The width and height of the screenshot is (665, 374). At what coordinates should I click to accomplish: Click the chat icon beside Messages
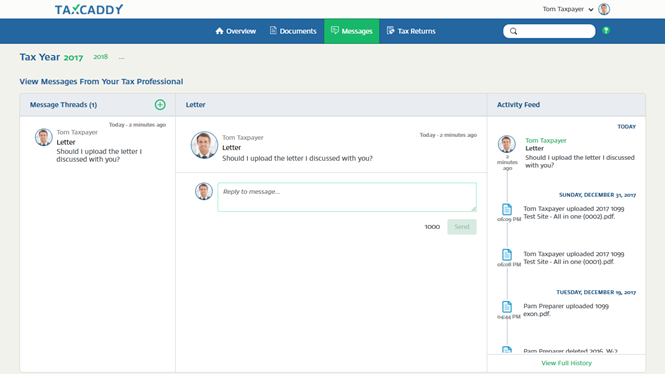coord(335,31)
